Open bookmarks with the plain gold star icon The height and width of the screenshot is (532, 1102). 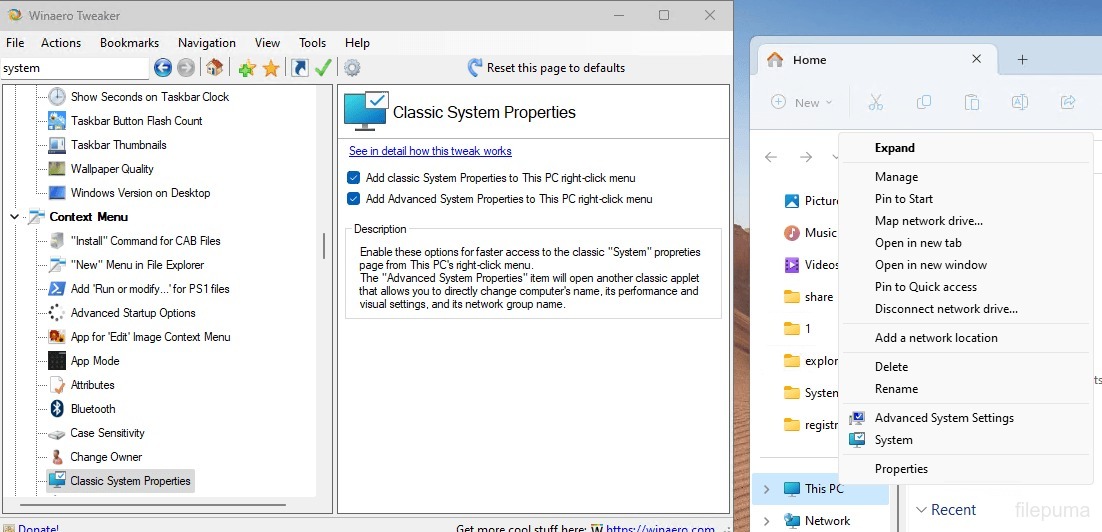[x=271, y=68]
